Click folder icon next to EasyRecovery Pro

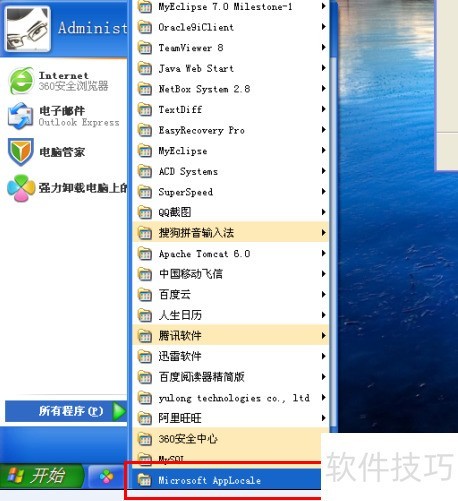point(145,130)
